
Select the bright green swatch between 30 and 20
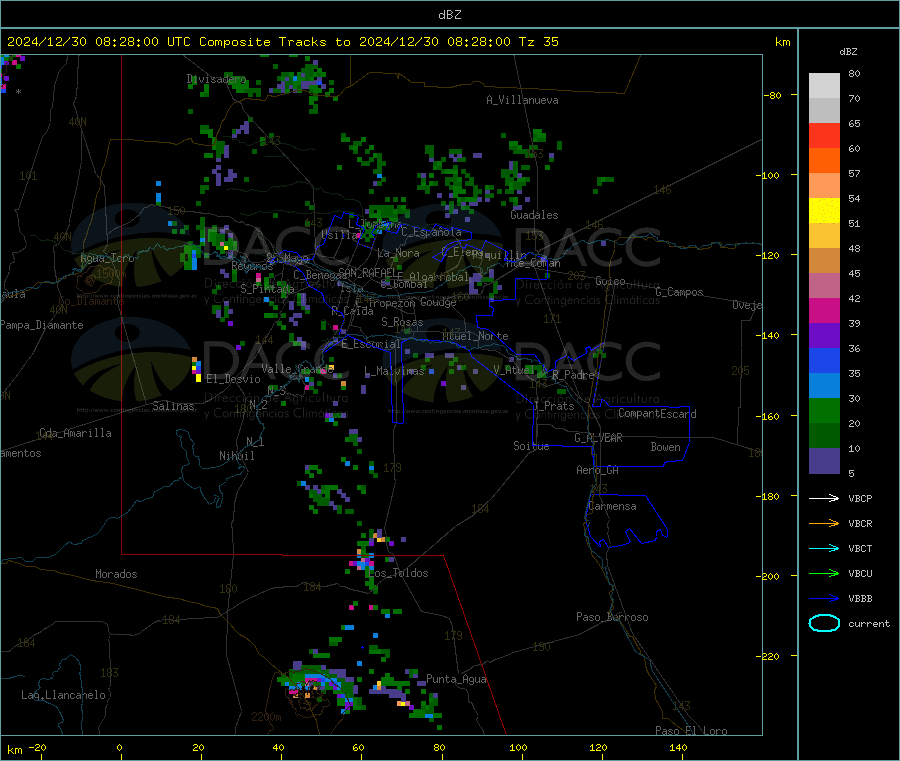pyautogui.click(x=824, y=410)
